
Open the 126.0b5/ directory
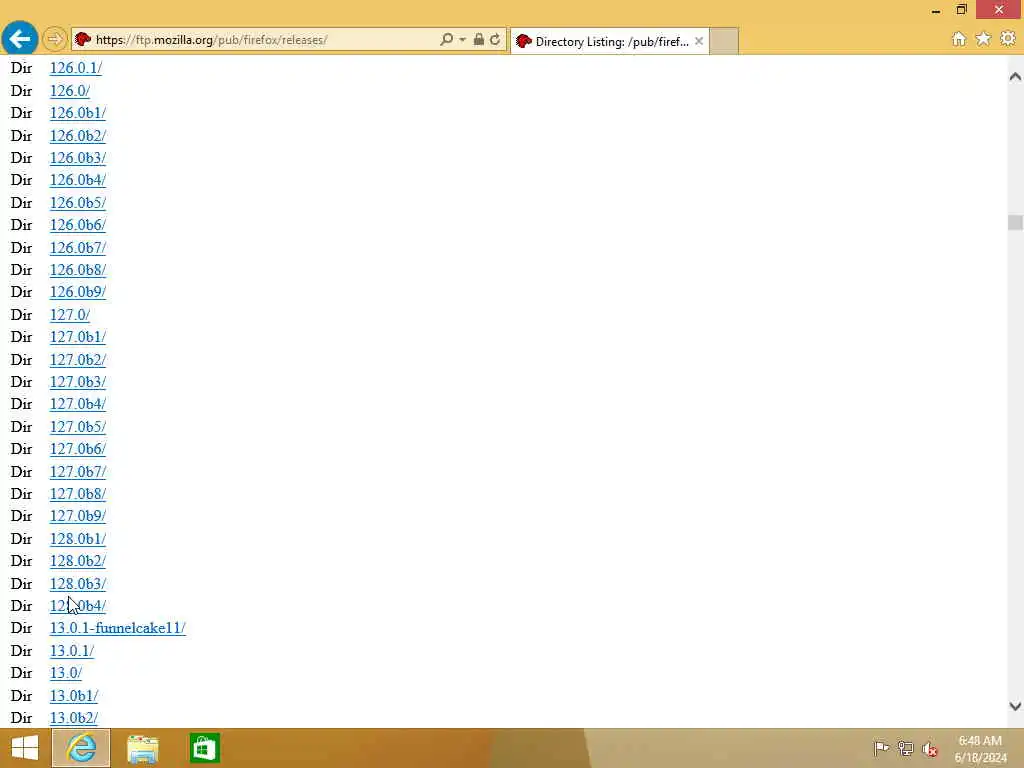[78, 203]
